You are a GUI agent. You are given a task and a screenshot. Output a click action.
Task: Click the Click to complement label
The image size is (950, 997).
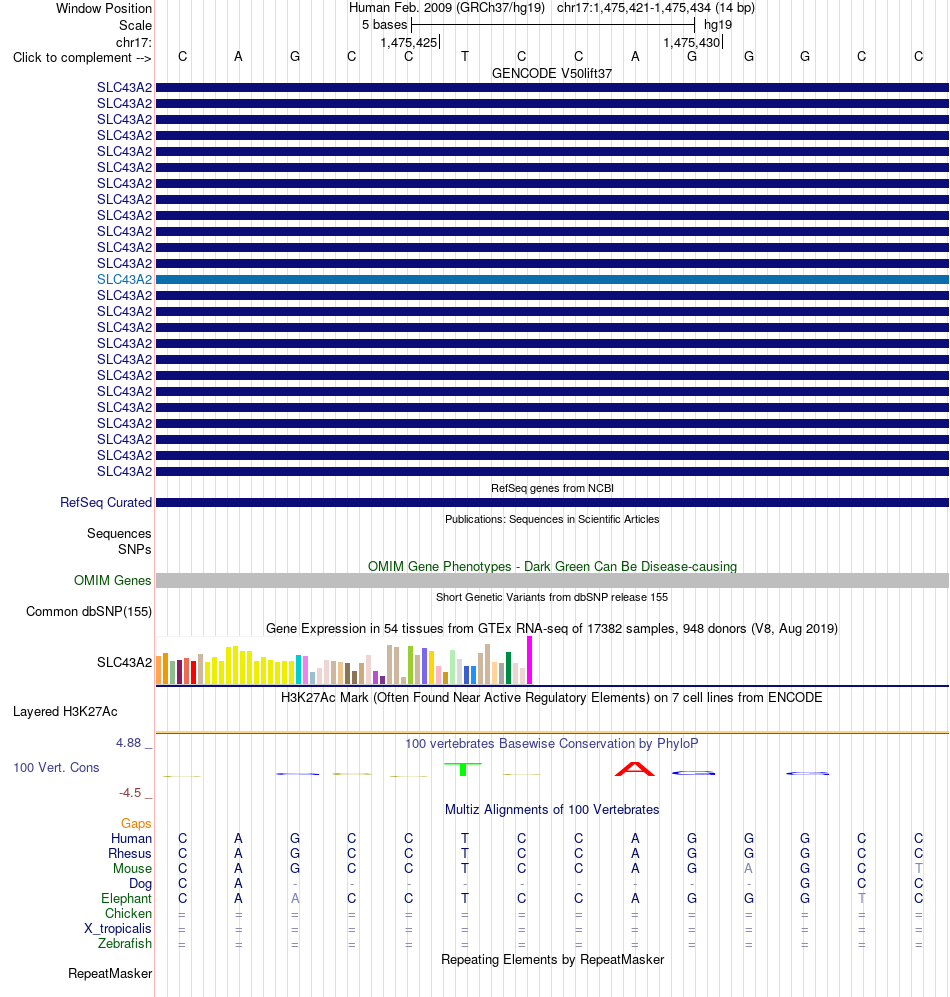[82, 57]
